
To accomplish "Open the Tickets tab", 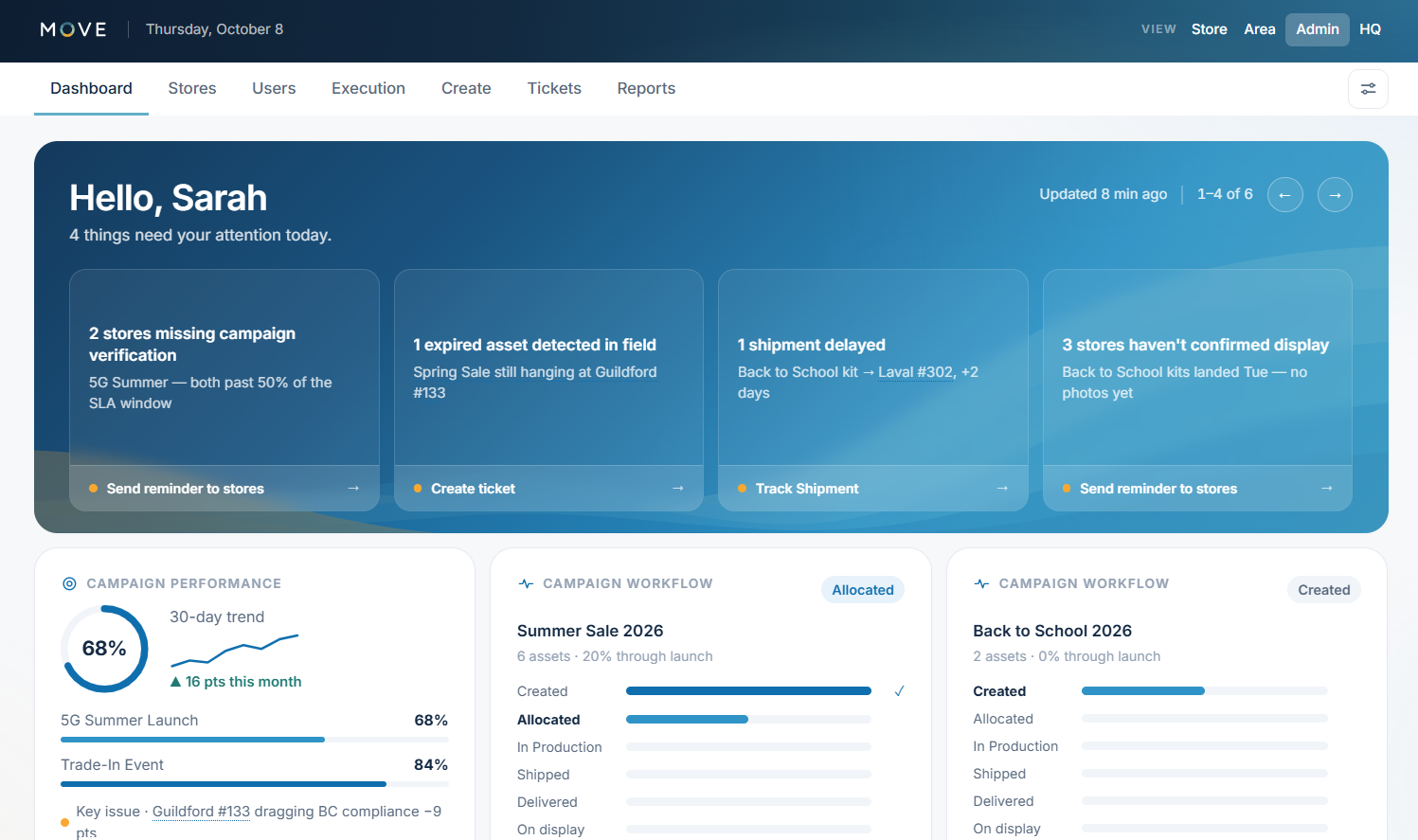I will 554,88.
